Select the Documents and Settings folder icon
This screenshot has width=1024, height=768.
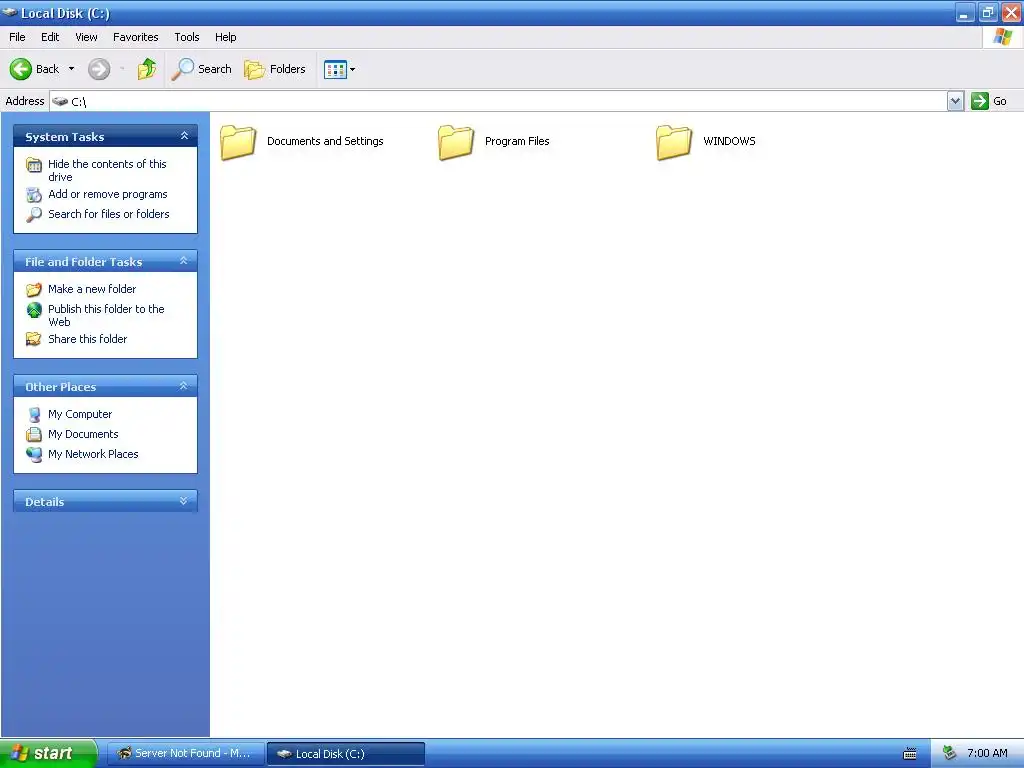[x=238, y=142]
